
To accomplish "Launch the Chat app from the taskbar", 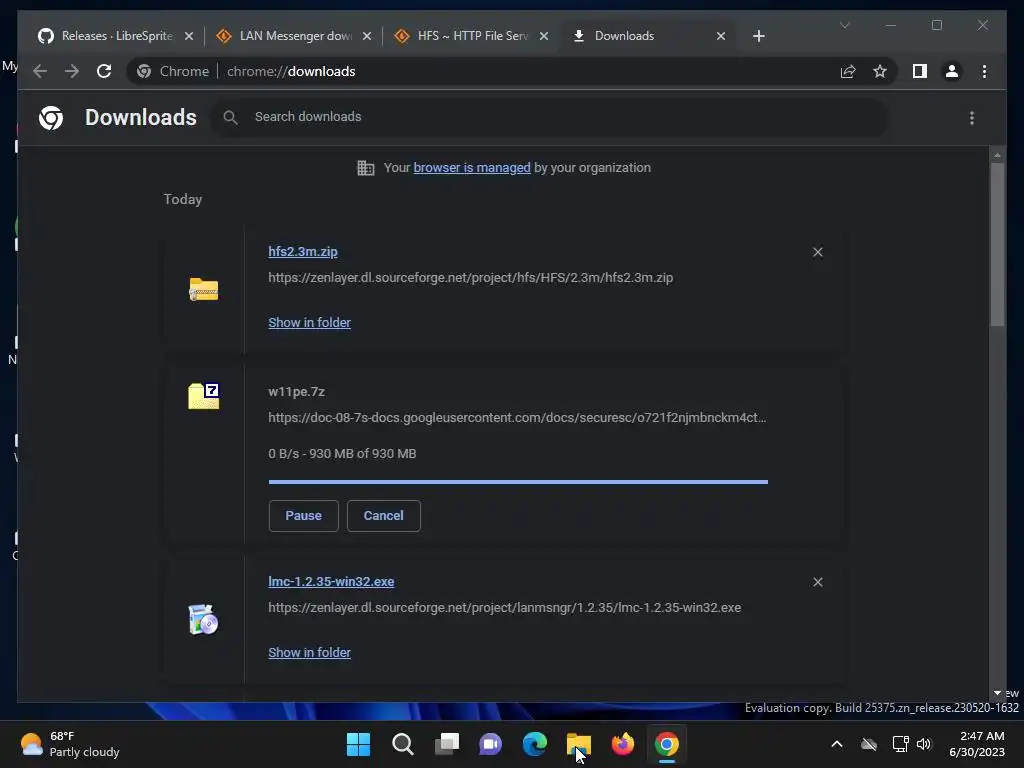I will pos(490,744).
